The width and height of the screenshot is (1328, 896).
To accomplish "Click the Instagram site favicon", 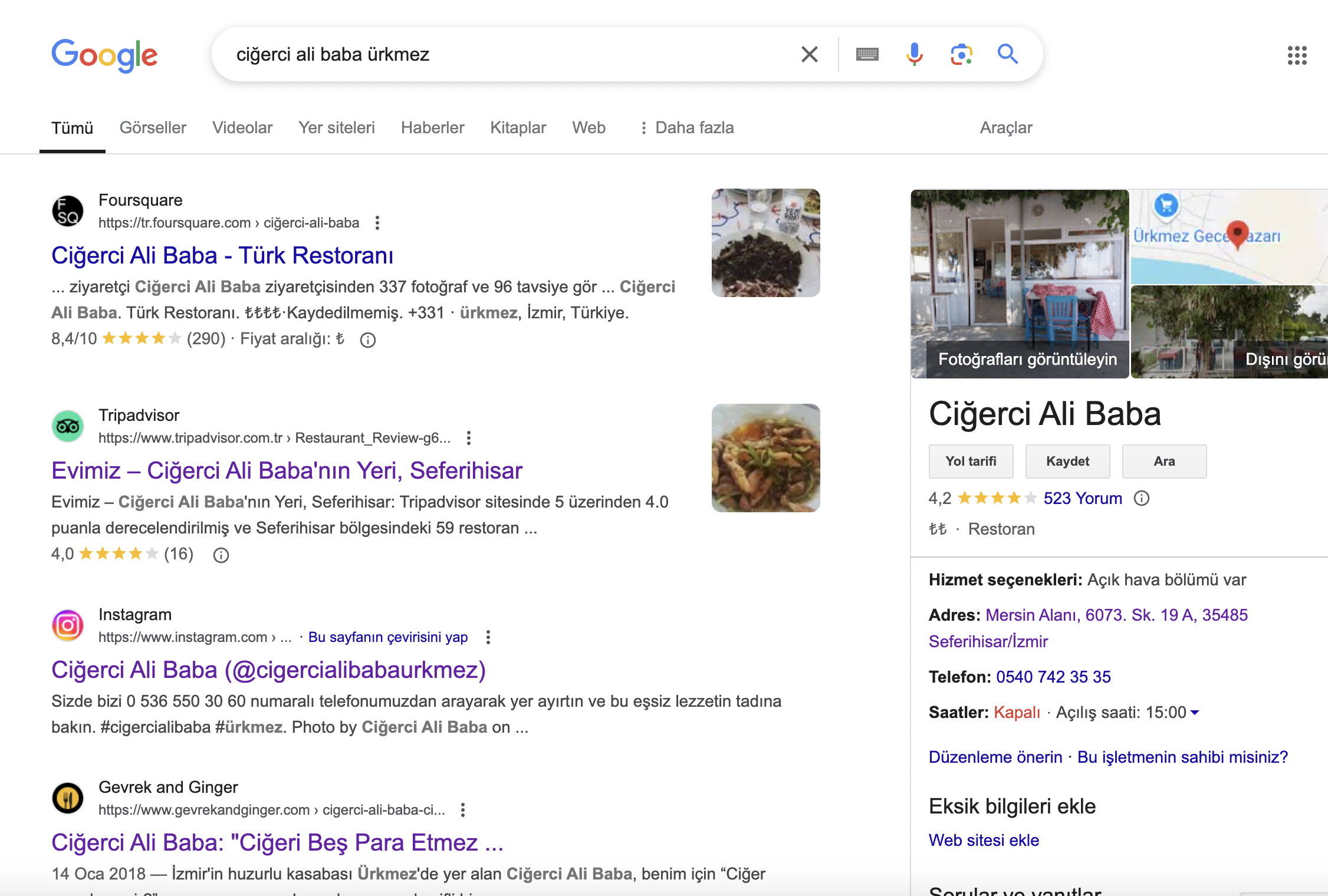I will tap(68, 625).
